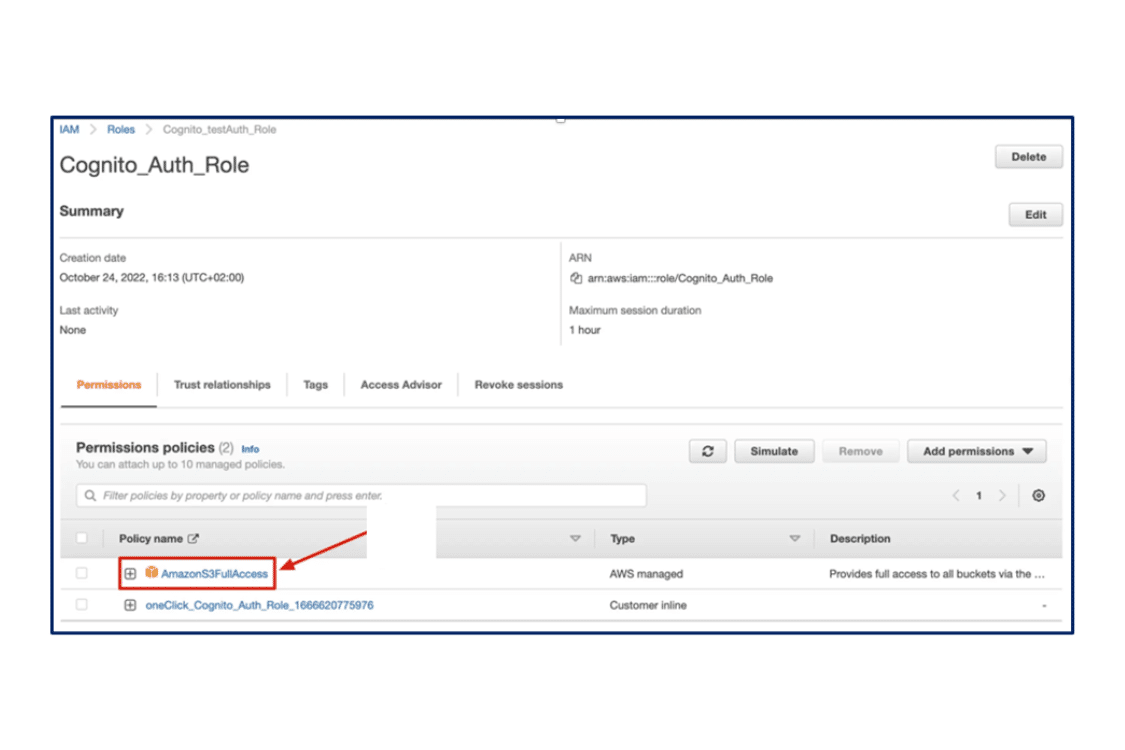Click the Cognito_testAuth_Role breadcrumb text

tap(220, 129)
